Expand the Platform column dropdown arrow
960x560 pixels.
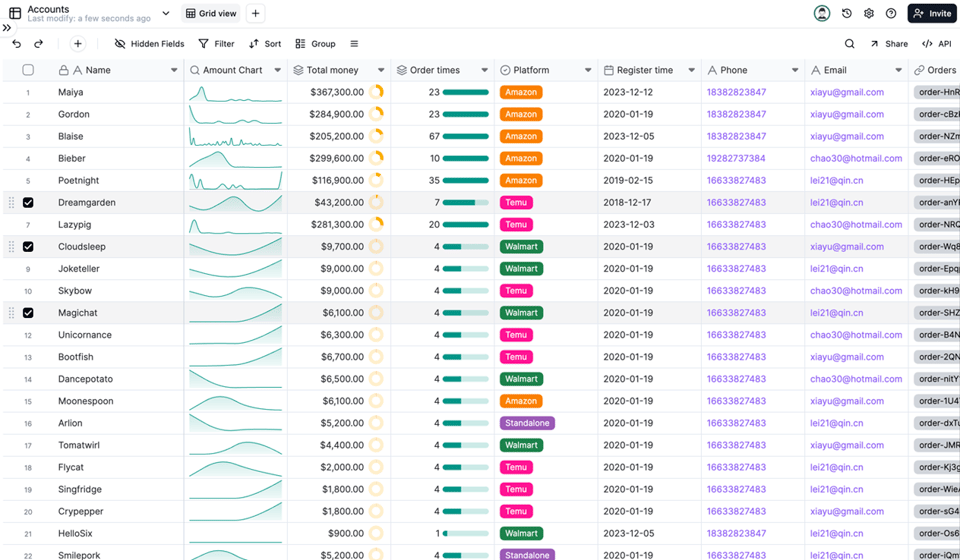(x=587, y=70)
